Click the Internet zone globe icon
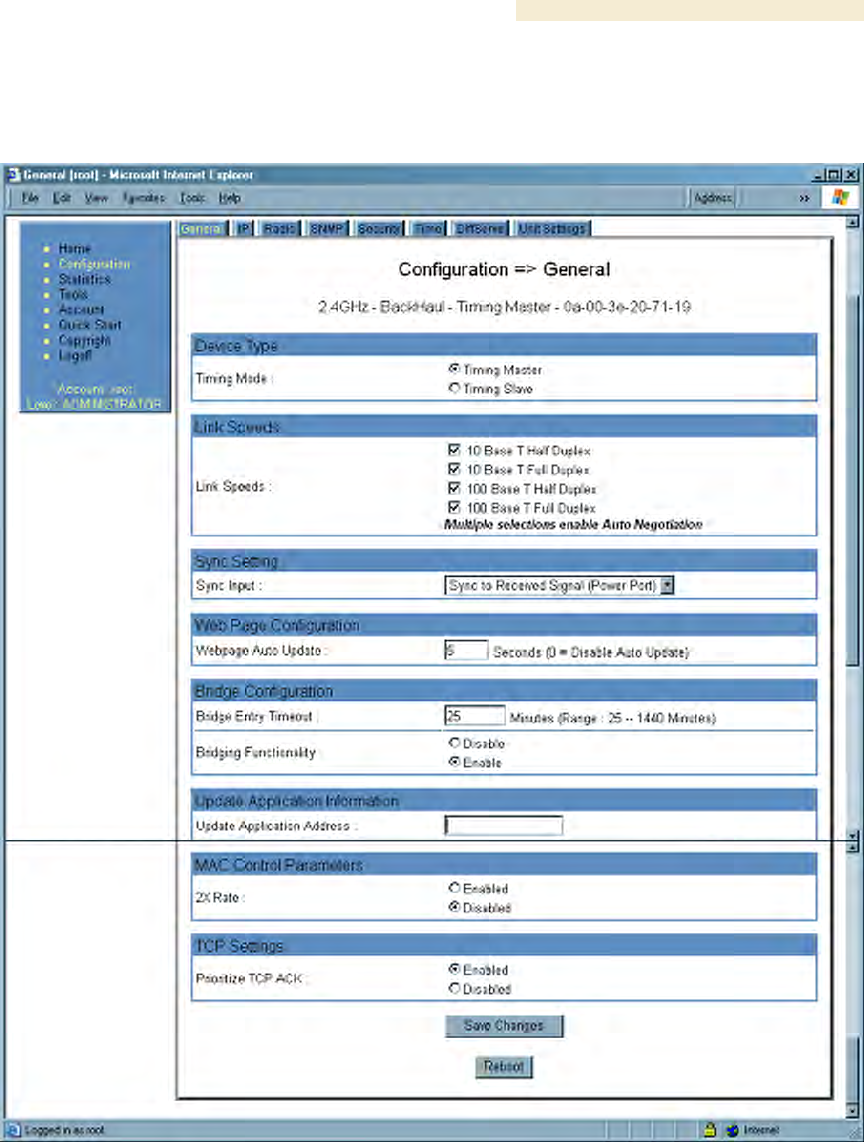 (x=732, y=1130)
